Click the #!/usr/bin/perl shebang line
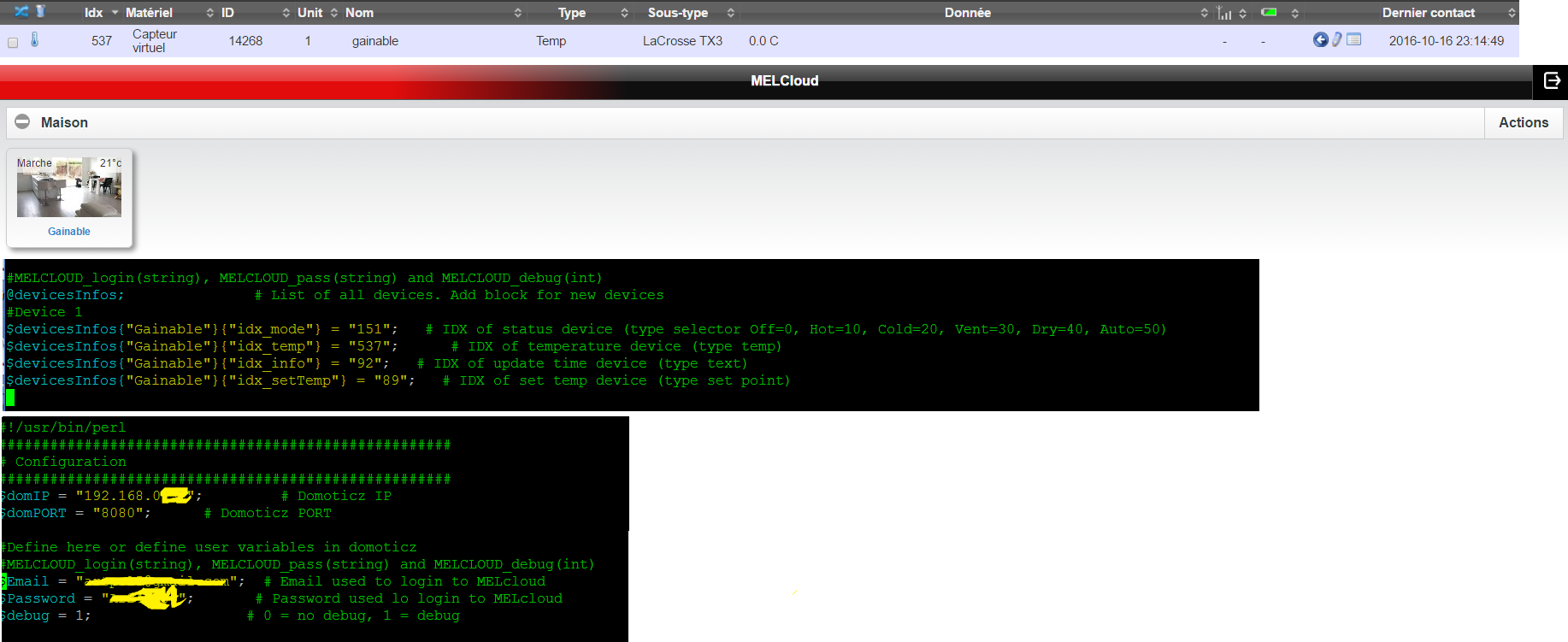Image resolution: width=1568 pixels, height=642 pixels. [63, 427]
